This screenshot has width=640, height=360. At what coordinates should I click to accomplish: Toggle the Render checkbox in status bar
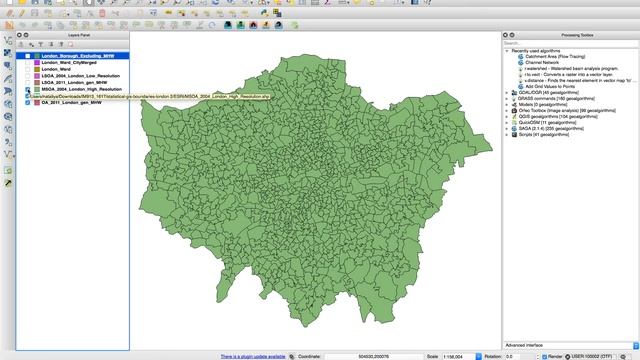[x=544, y=356]
